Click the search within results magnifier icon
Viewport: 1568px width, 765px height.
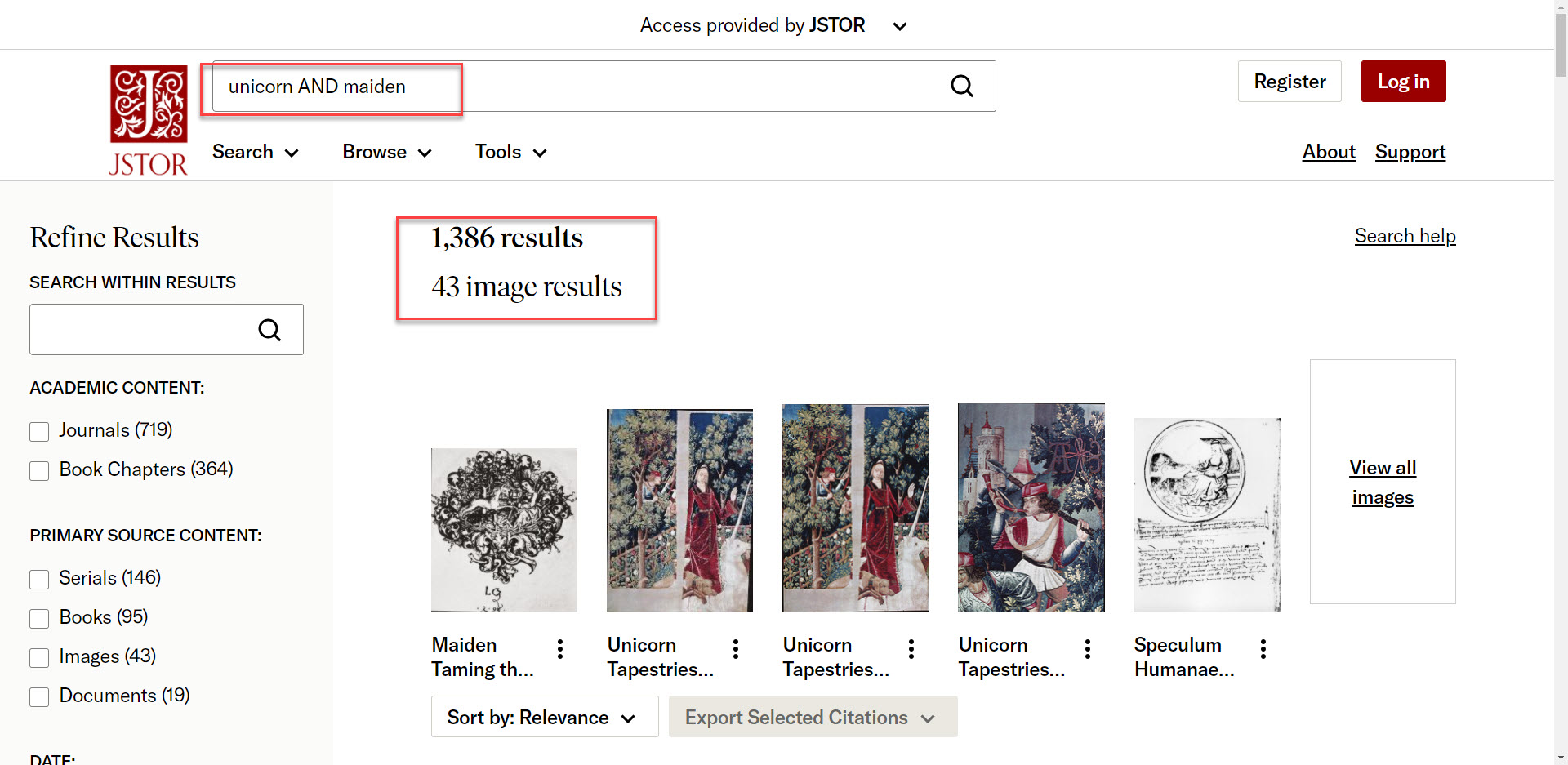[269, 330]
